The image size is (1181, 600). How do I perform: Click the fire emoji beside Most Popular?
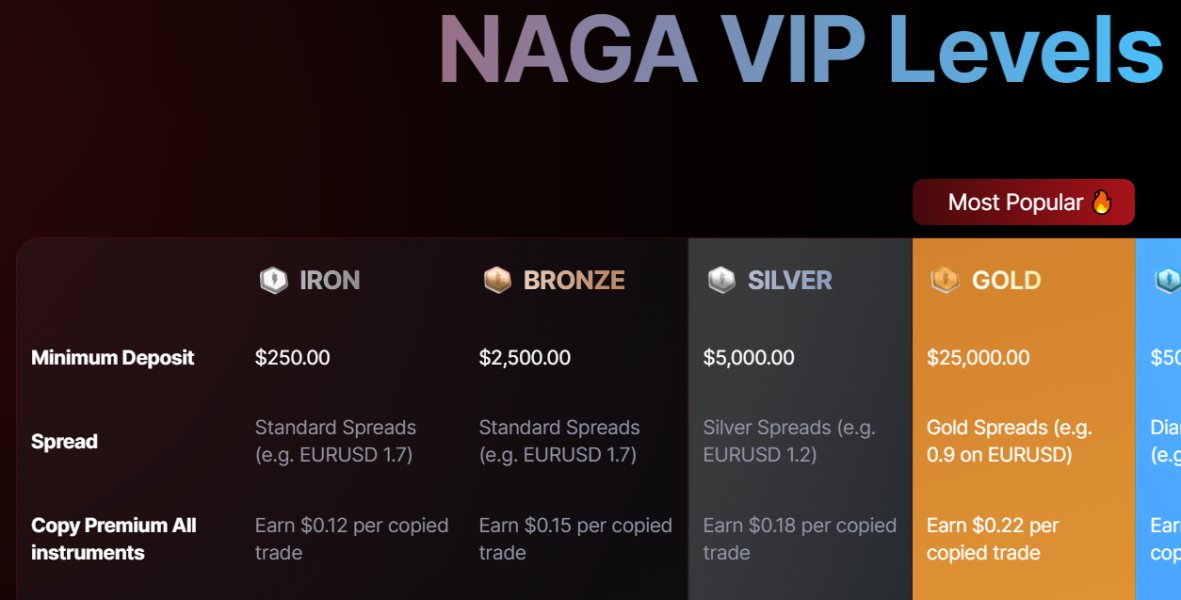tap(1102, 202)
